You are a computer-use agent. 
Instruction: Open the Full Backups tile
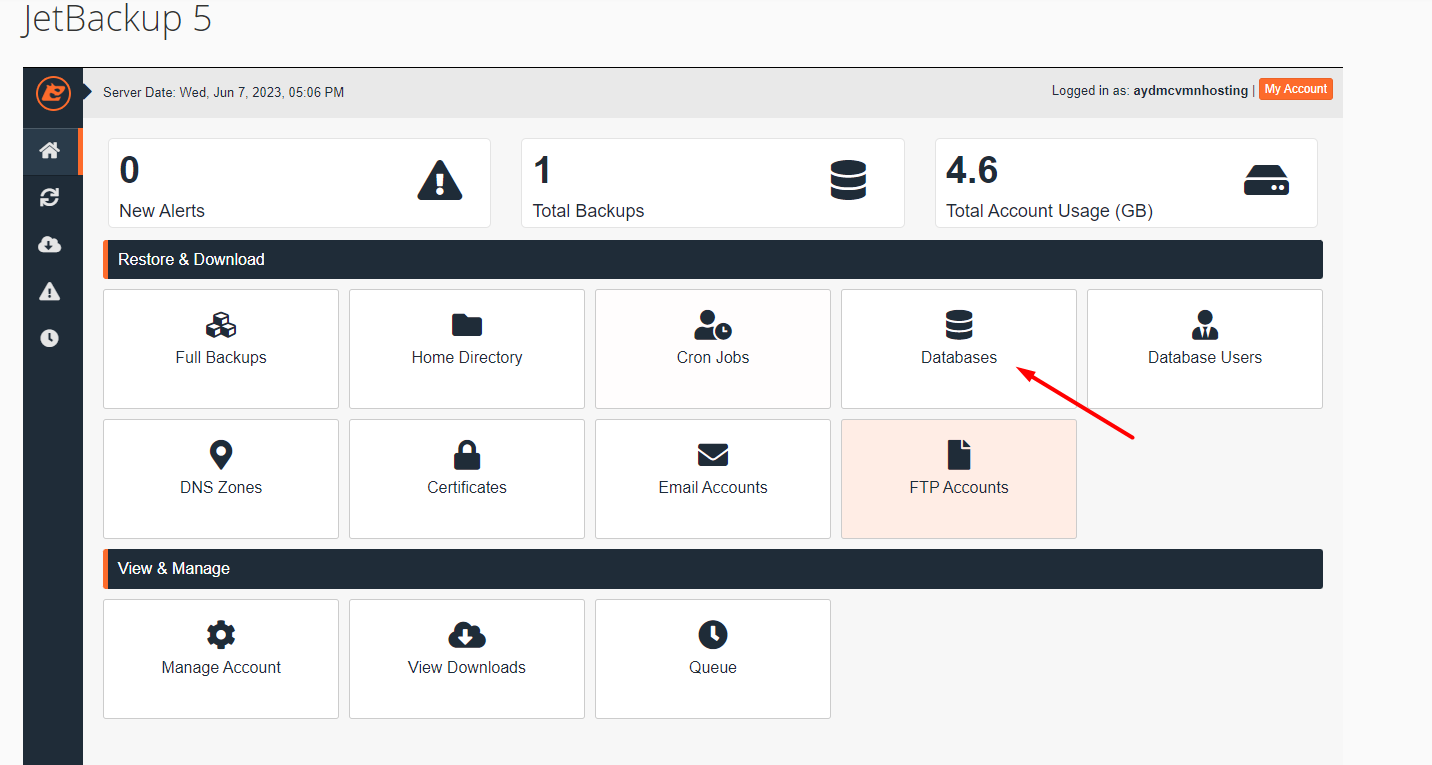tap(221, 348)
